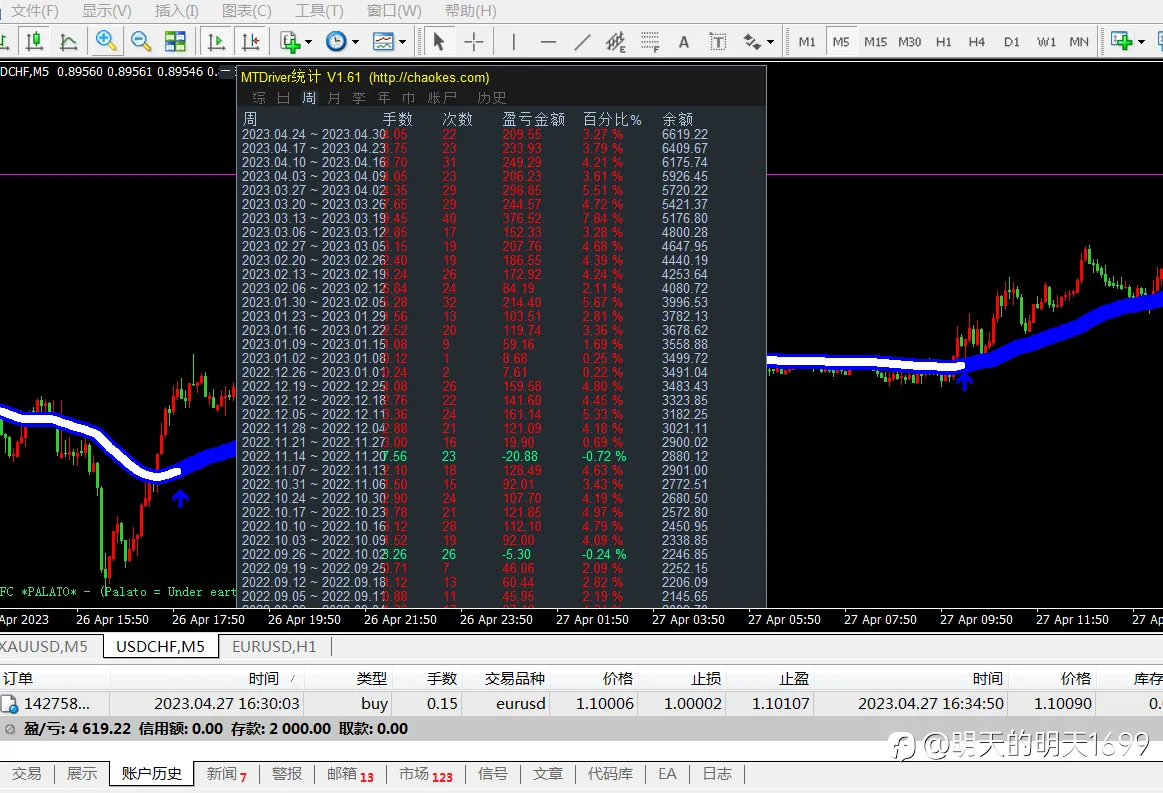Switch to W1 timeframe

pos(1046,42)
